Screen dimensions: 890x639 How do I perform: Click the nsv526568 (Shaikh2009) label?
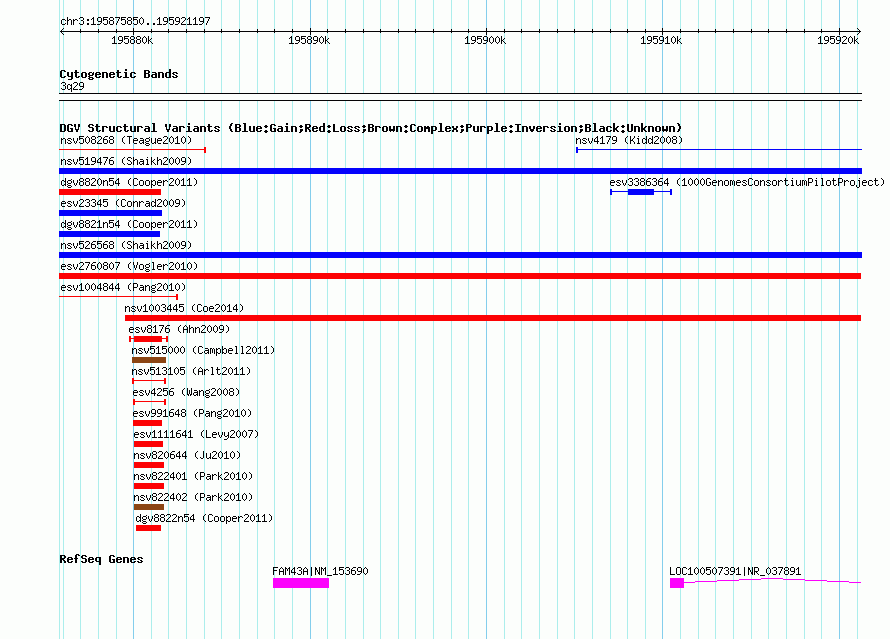126,245
